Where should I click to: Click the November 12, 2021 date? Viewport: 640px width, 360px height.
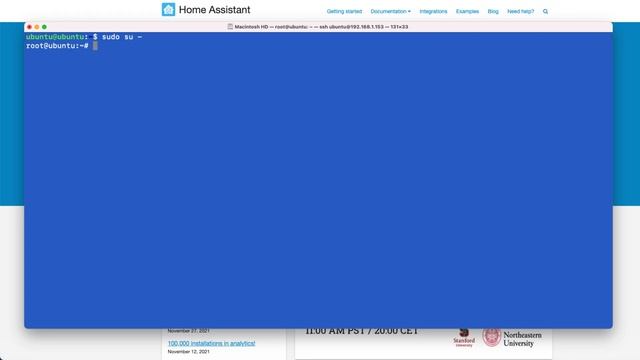pos(189,351)
